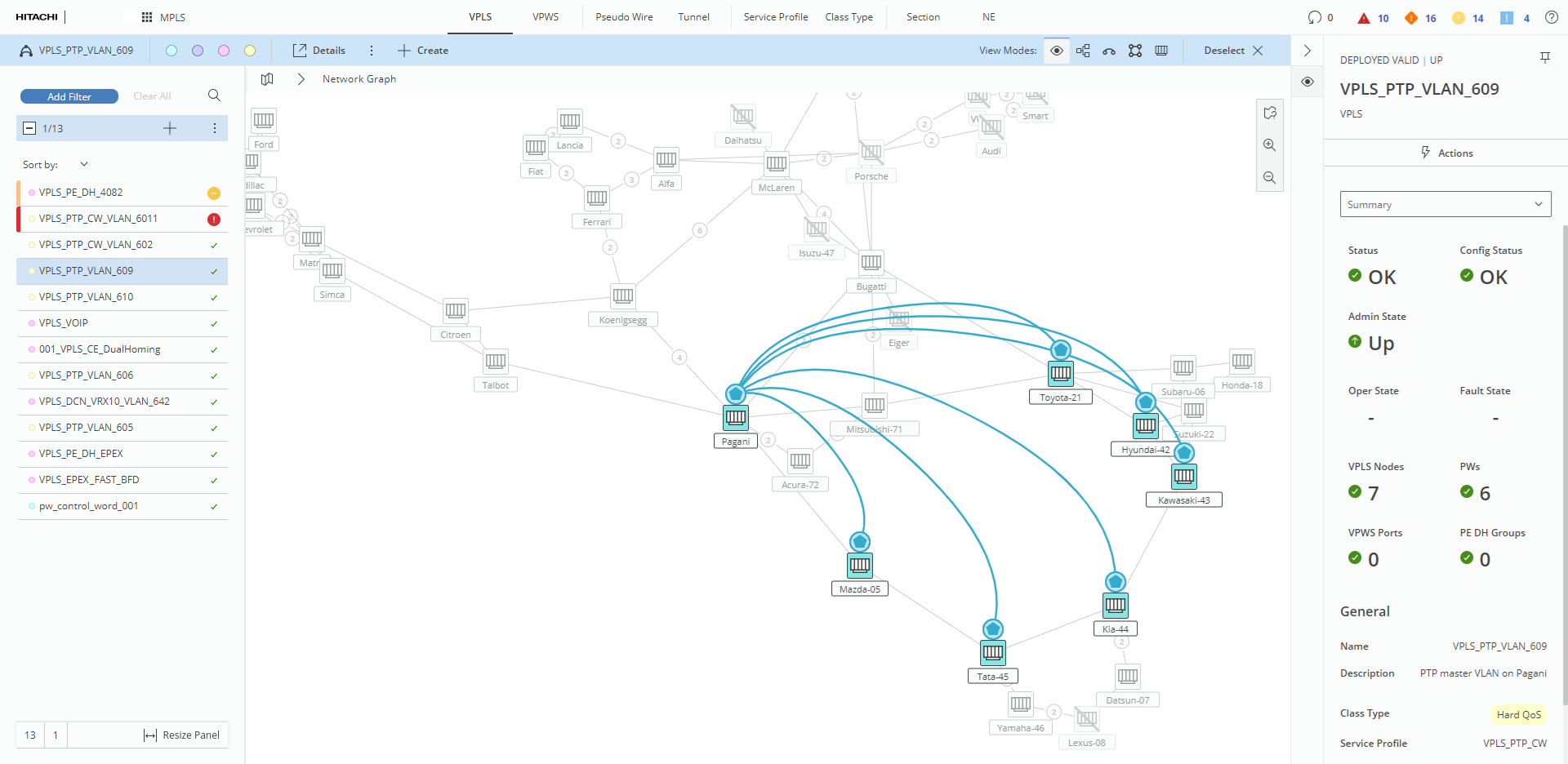Open the map icon beside Network Graph

tap(267, 79)
